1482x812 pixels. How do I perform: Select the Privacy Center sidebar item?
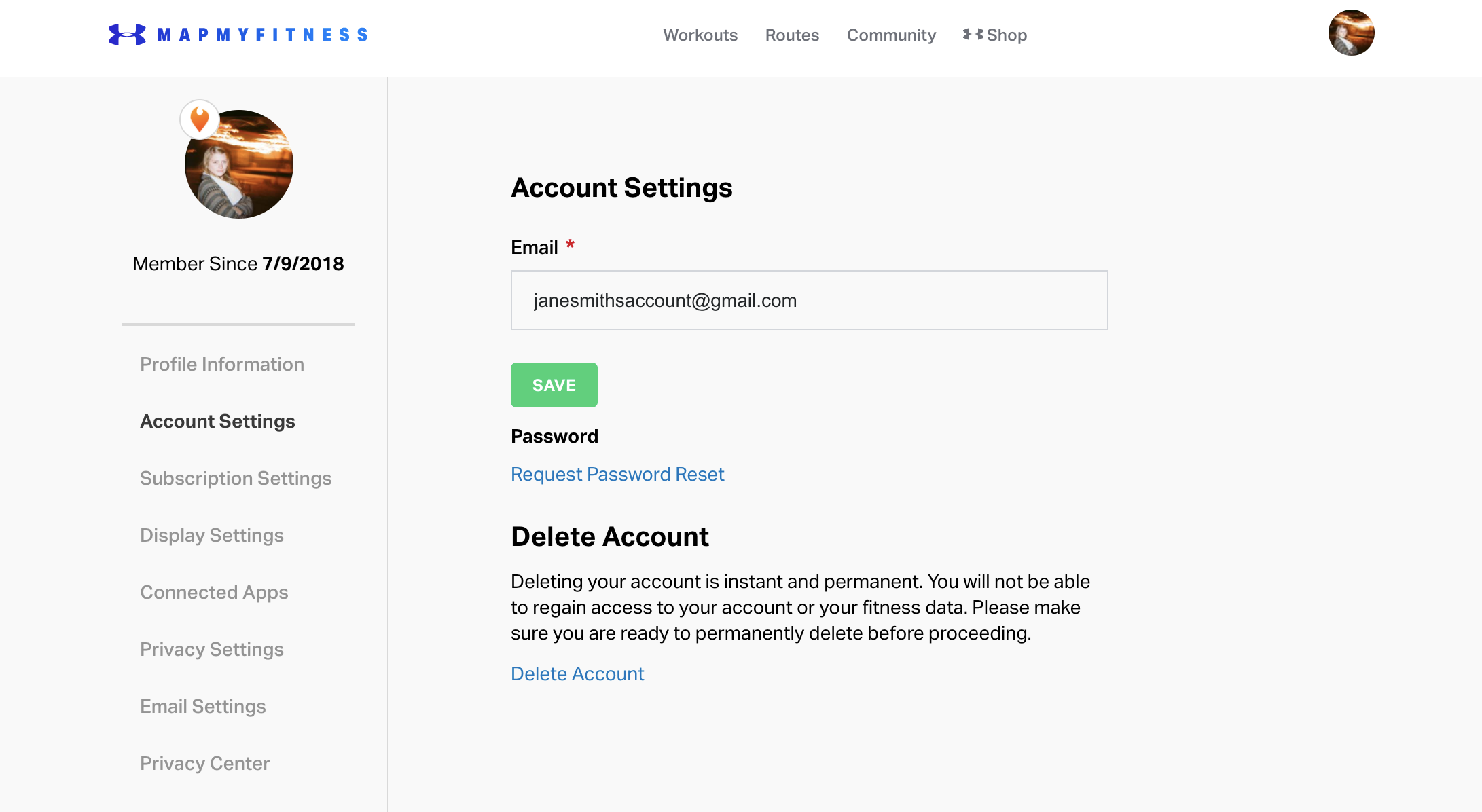(x=204, y=763)
